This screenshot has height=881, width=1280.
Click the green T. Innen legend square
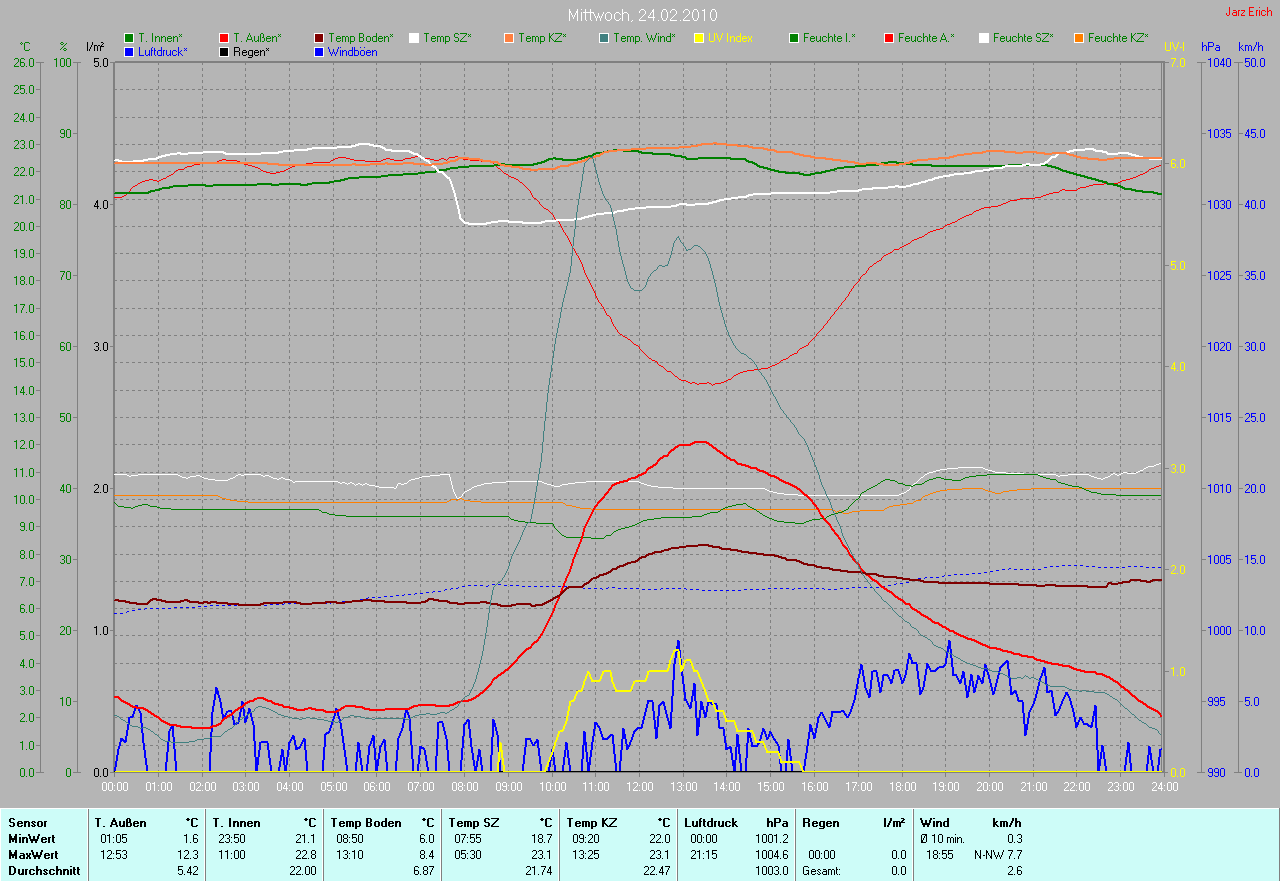pyautogui.click(x=129, y=38)
